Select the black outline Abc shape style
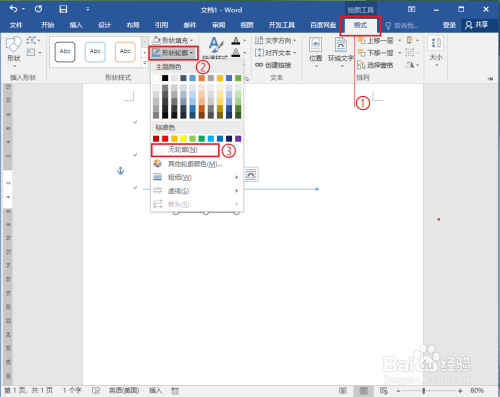The width and height of the screenshot is (500, 397). [x=65, y=52]
